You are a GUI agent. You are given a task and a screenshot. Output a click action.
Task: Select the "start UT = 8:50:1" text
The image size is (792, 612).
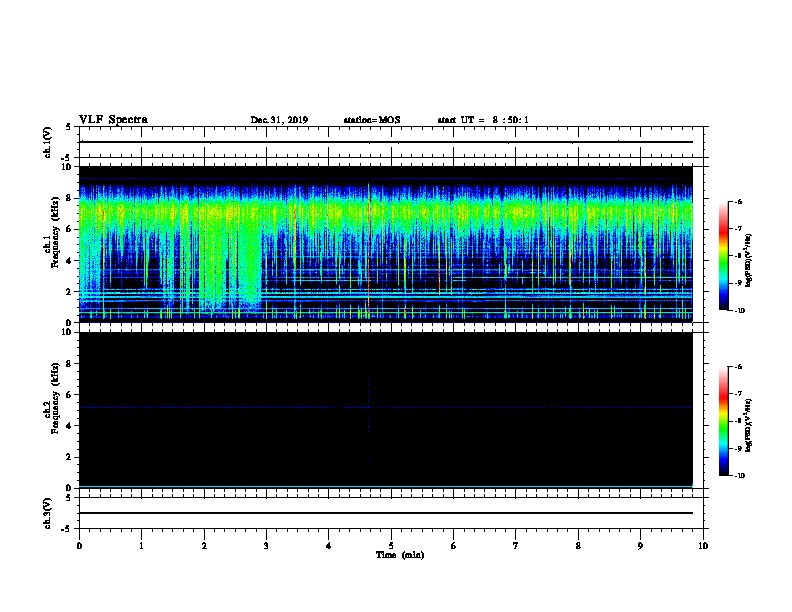point(483,120)
